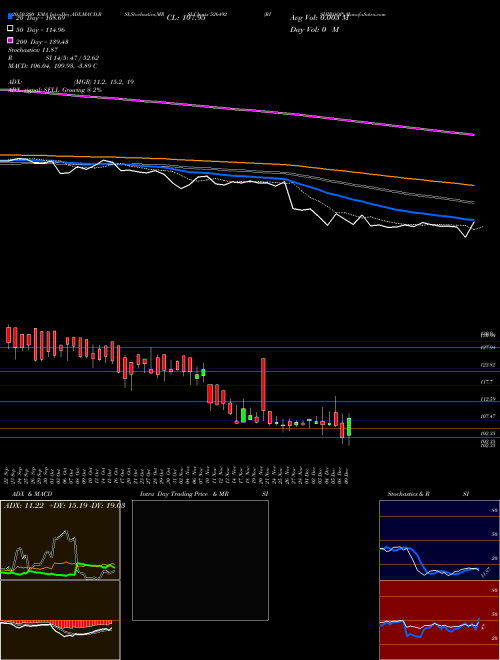Click the 'Day Vol: 0 M' label
500x660 pixels.
coord(314,29)
